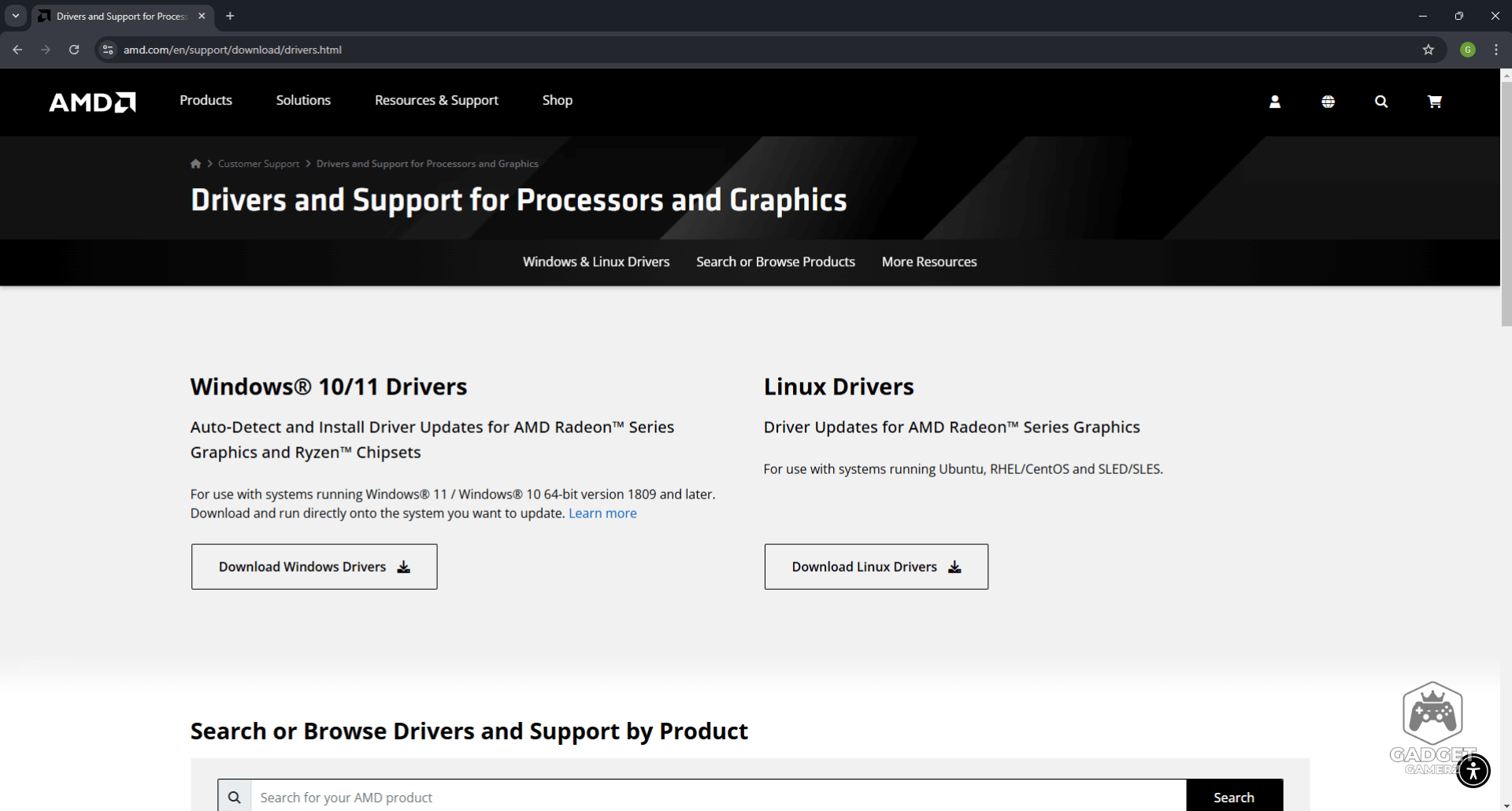Click the browser back arrow
The image size is (1512, 811).
tap(17, 50)
